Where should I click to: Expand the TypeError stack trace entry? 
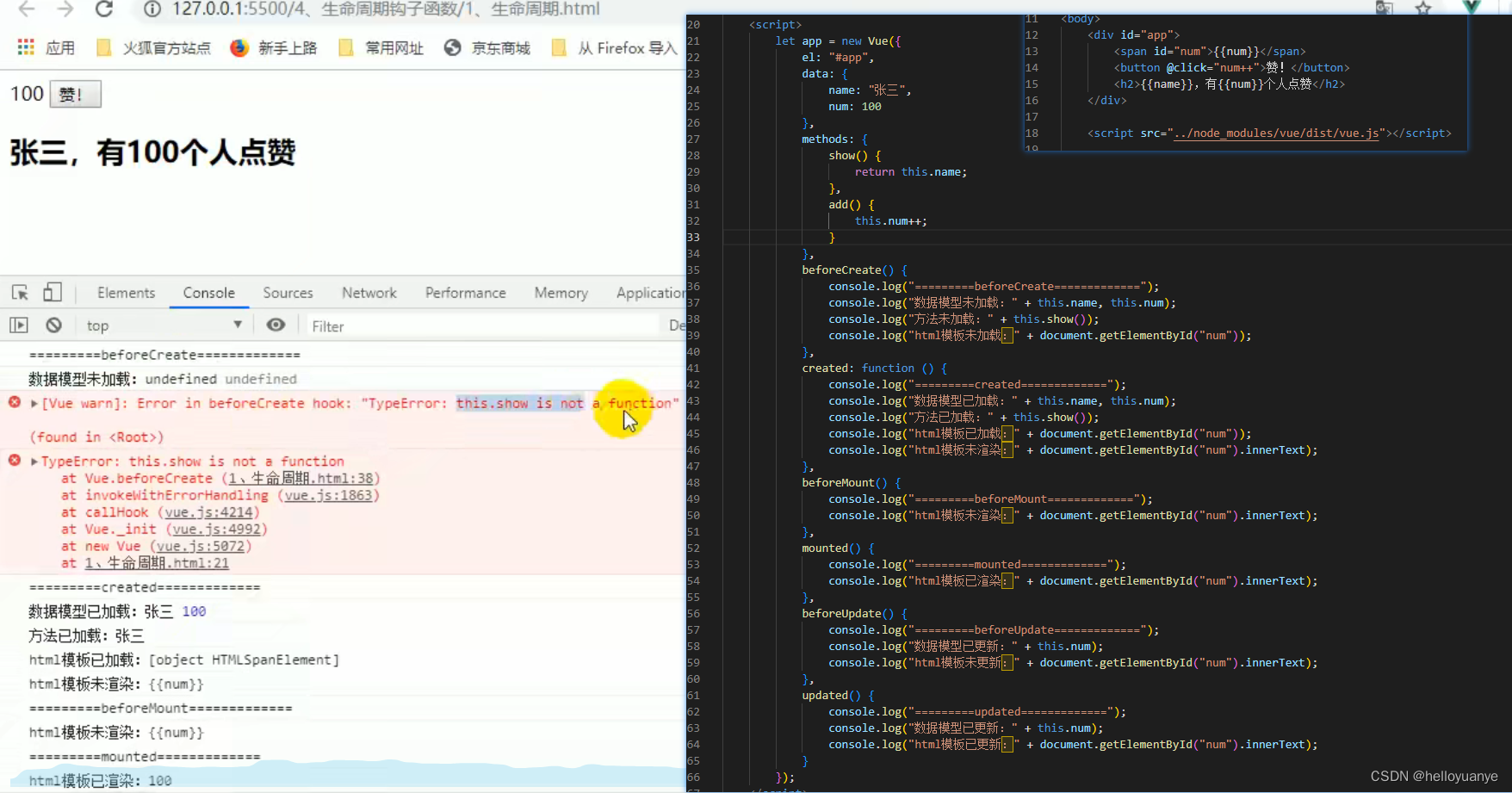pos(34,462)
